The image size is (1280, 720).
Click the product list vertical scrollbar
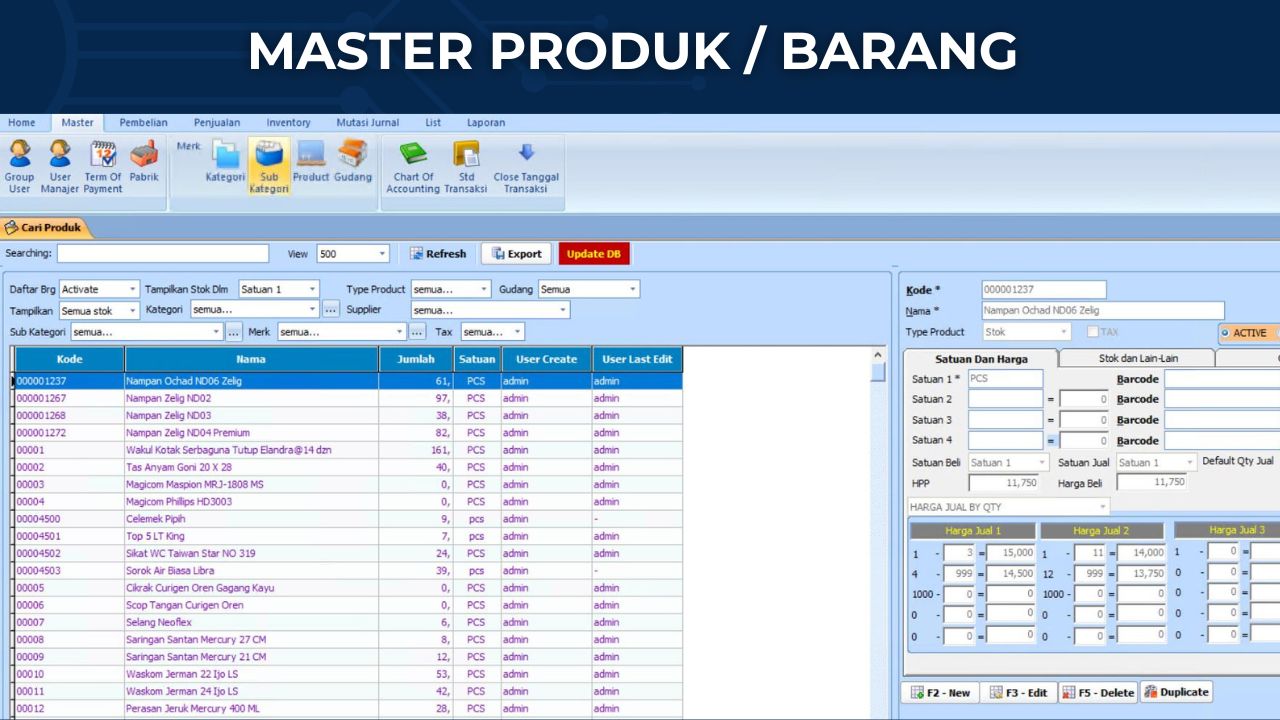[878, 530]
